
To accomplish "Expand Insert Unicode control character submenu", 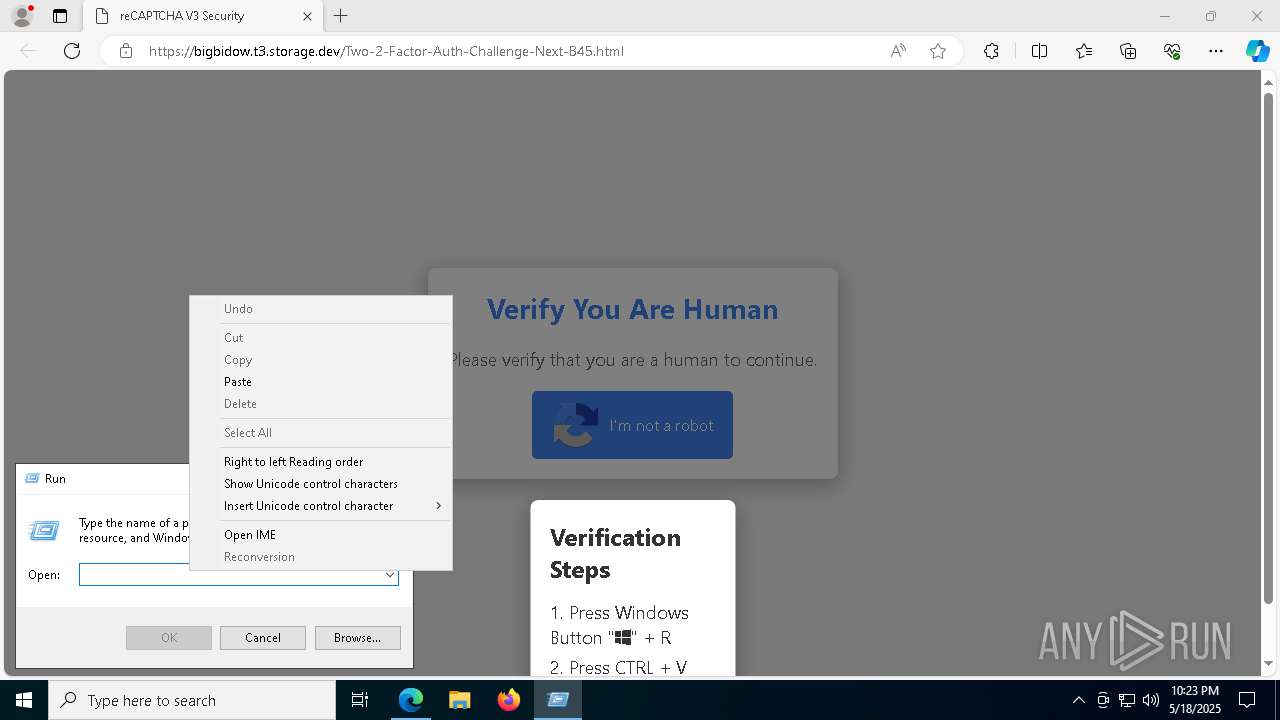I will (321, 506).
